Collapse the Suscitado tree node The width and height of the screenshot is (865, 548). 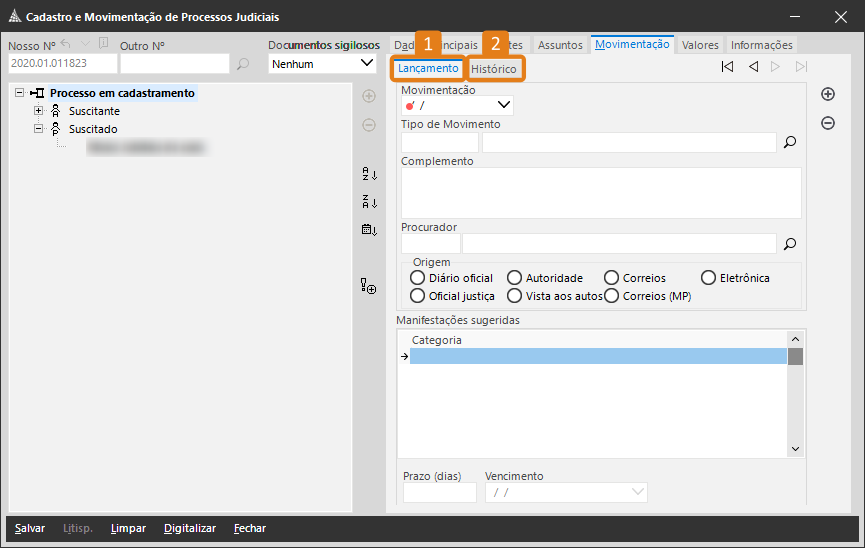point(38,129)
